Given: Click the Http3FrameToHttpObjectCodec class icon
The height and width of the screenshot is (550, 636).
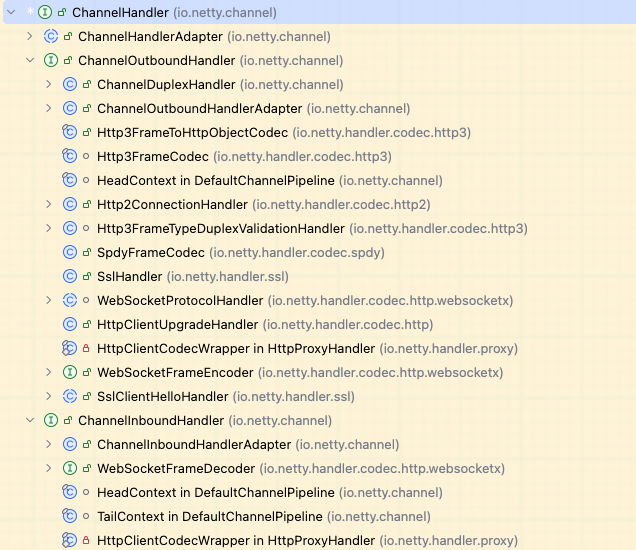Looking at the screenshot, I should (x=70, y=132).
